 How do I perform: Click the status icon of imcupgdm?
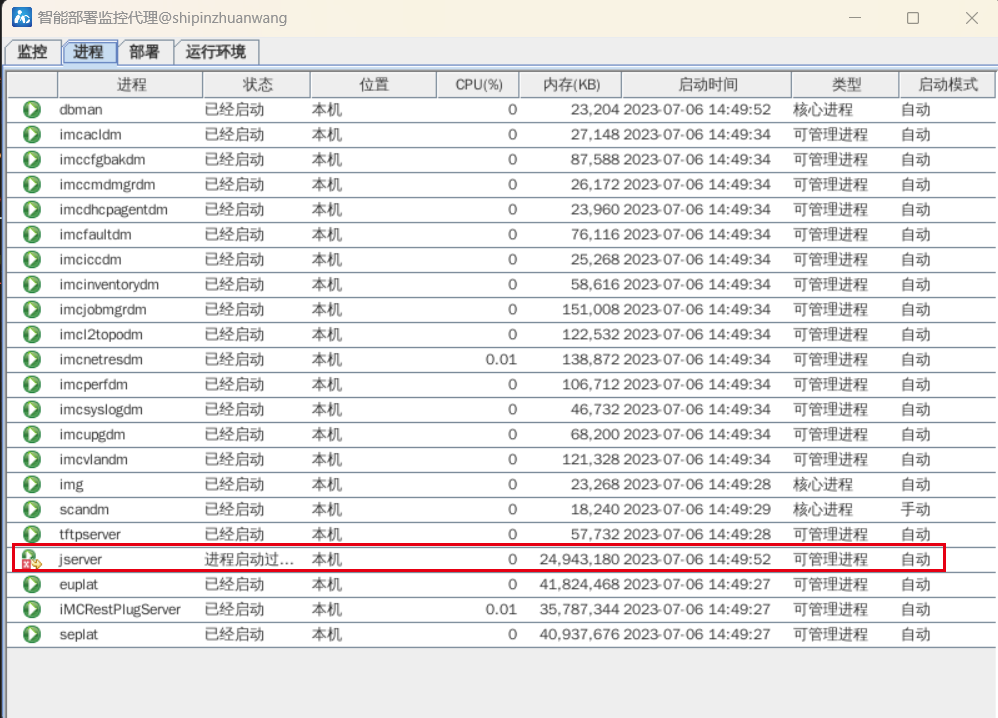32,434
